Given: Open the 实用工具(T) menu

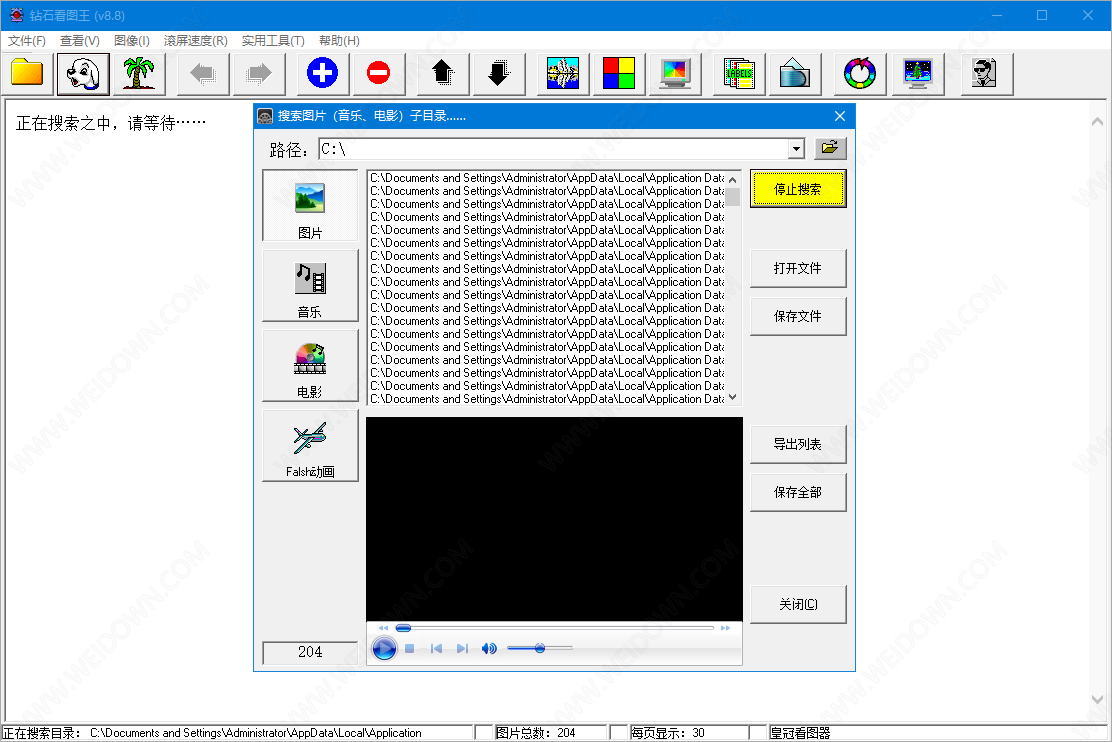Looking at the screenshot, I should point(273,40).
